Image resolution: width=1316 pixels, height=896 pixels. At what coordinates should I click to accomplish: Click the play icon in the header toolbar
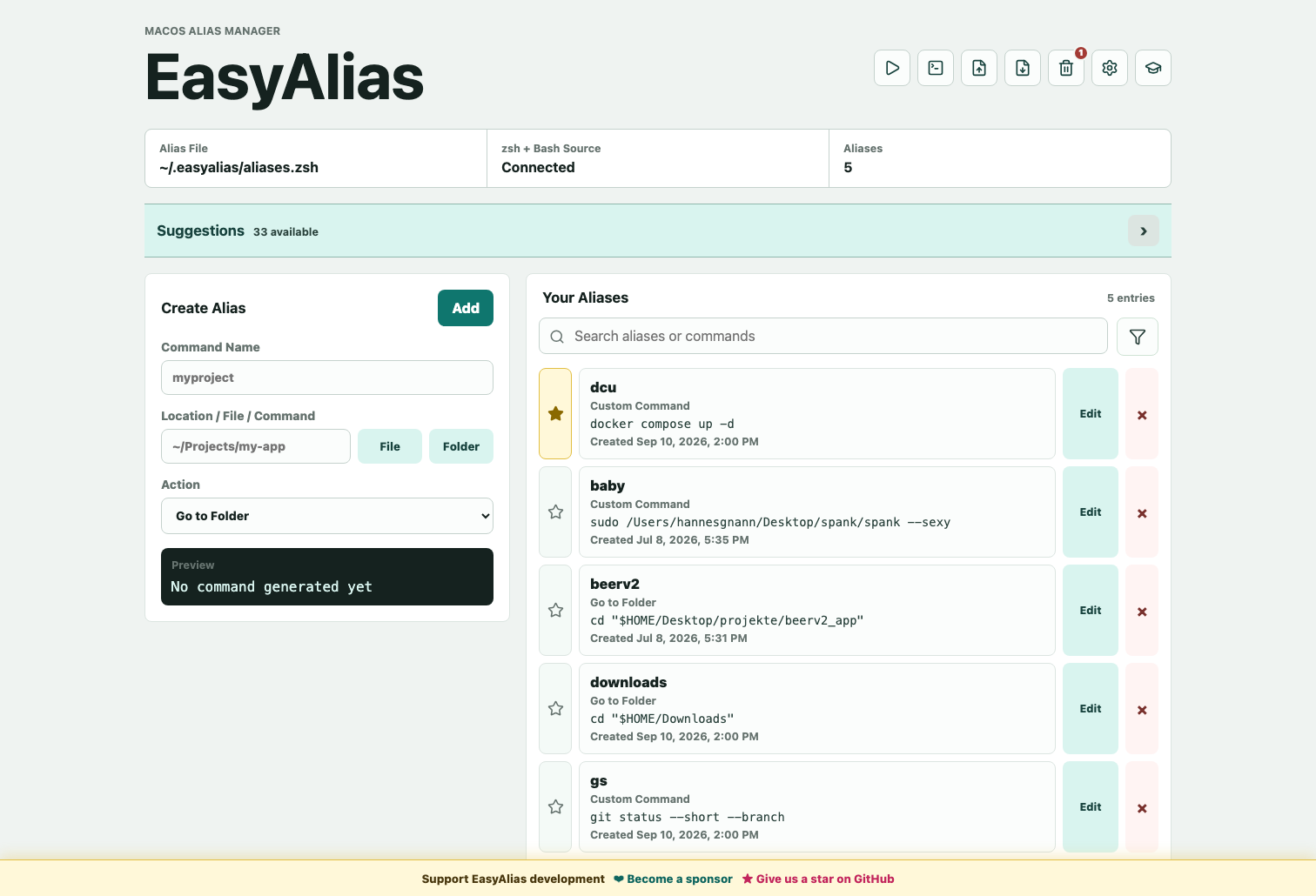coord(892,68)
